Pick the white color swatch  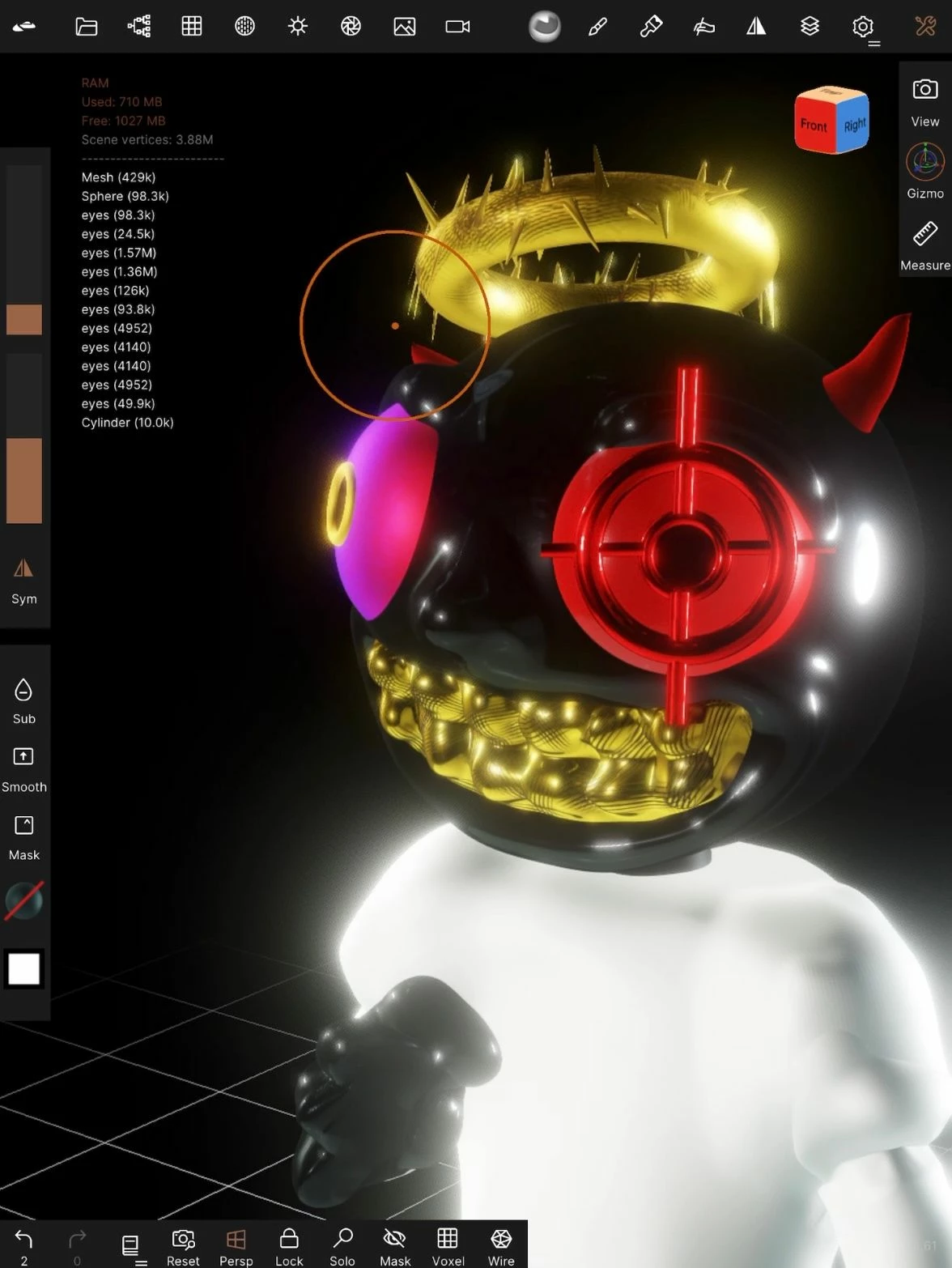23,968
